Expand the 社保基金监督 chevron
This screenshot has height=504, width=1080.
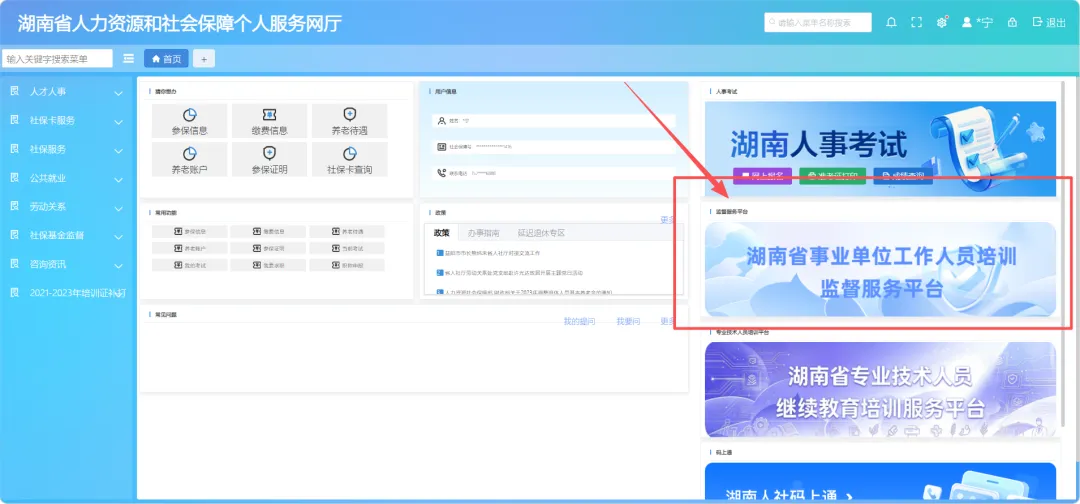point(118,237)
